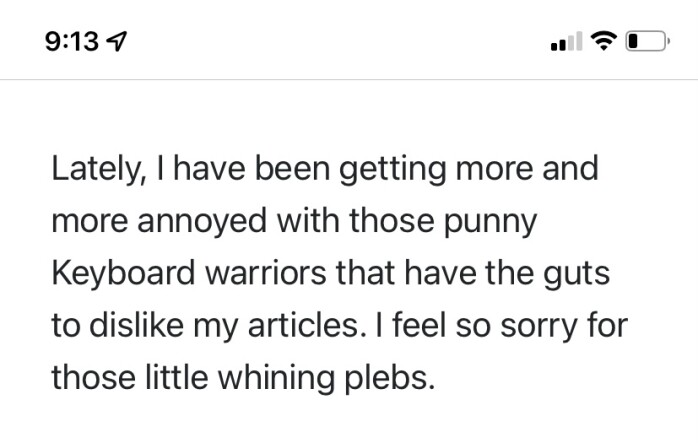
Task: Tap the location arrow icon in status bar
Action: (x=117, y=41)
